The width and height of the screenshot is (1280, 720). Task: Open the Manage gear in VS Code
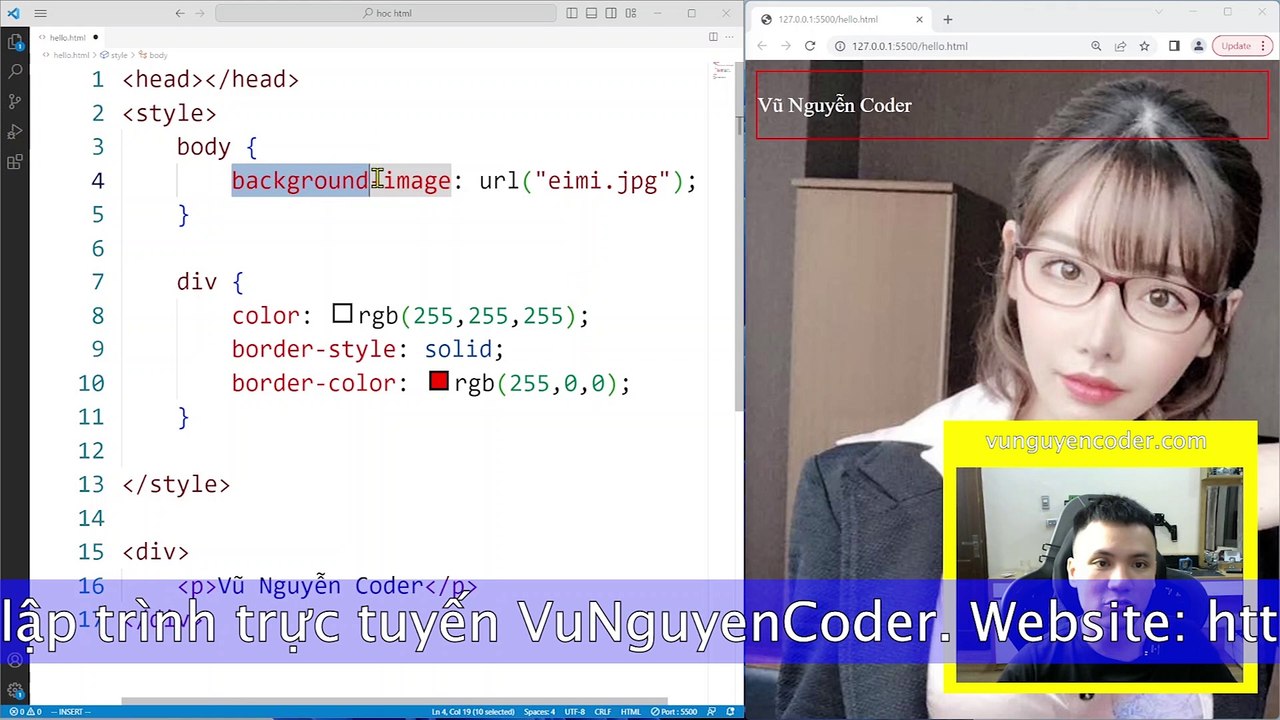15,691
